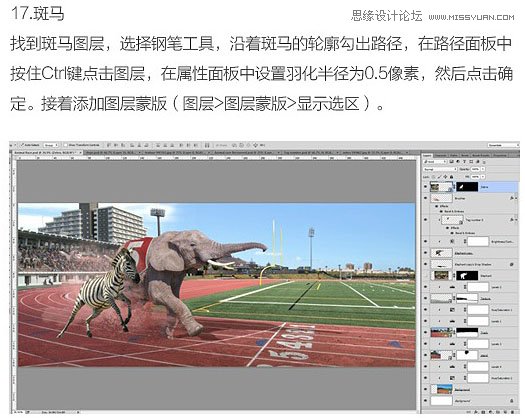Open the layer filter kind dropdown
525x418 pixels.
point(435,162)
